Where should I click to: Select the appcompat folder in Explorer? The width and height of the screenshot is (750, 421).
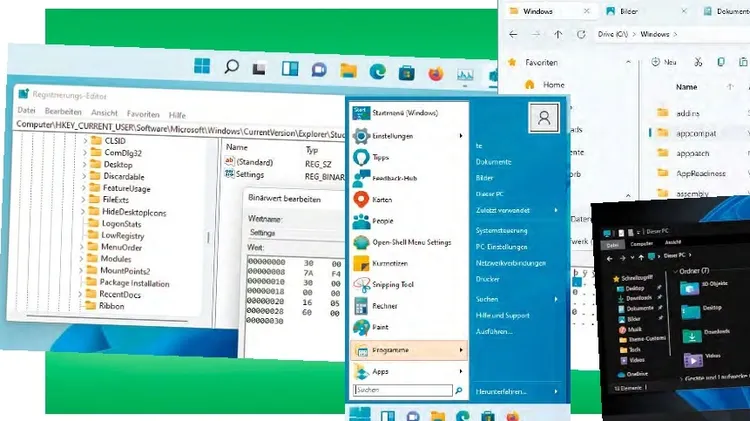click(696, 133)
